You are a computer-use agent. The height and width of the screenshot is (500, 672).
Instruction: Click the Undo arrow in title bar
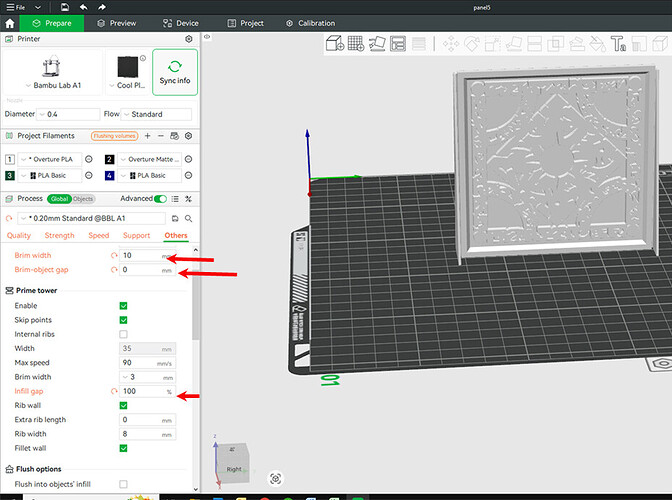point(84,7)
